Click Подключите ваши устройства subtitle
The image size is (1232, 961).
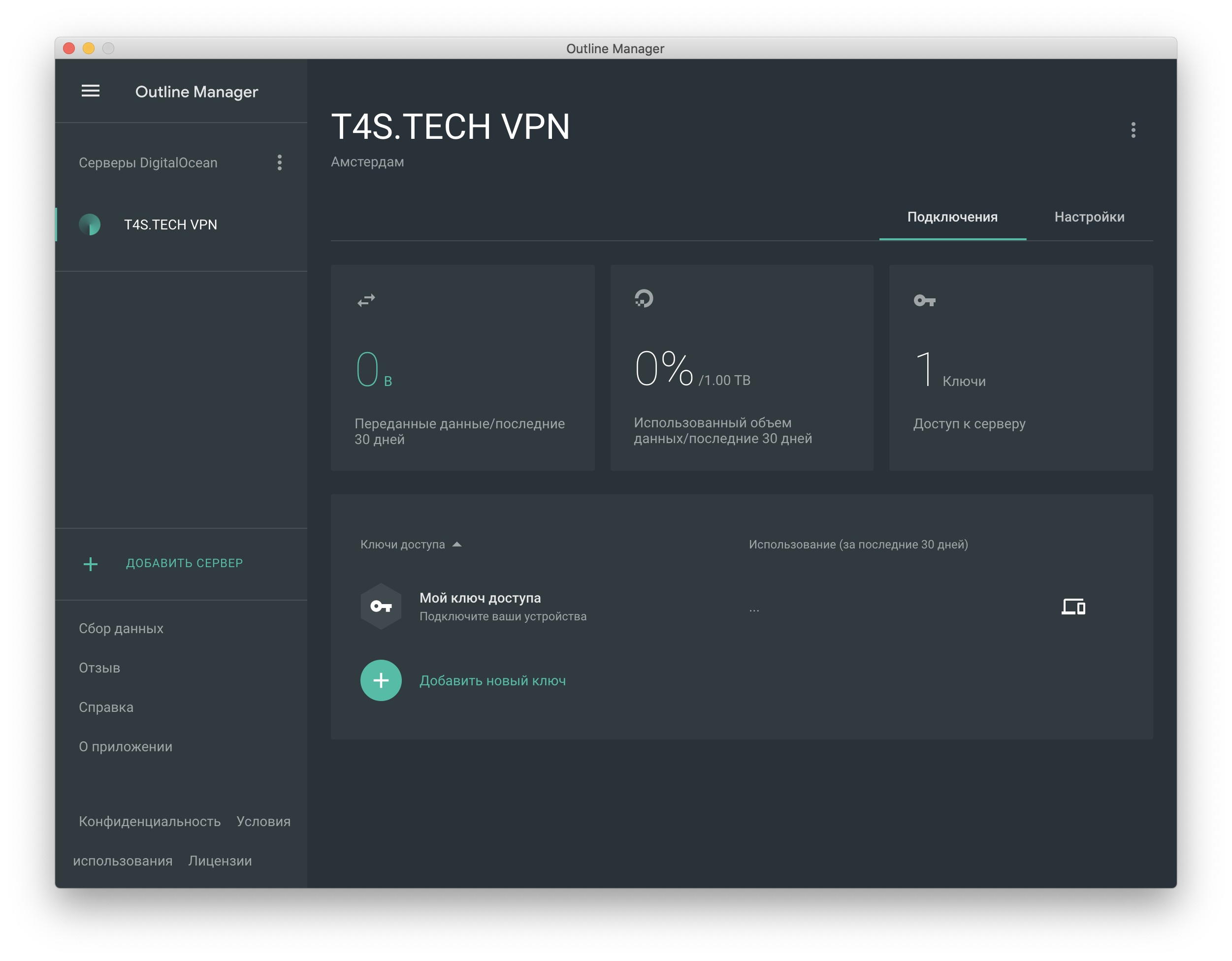click(x=503, y=616)
